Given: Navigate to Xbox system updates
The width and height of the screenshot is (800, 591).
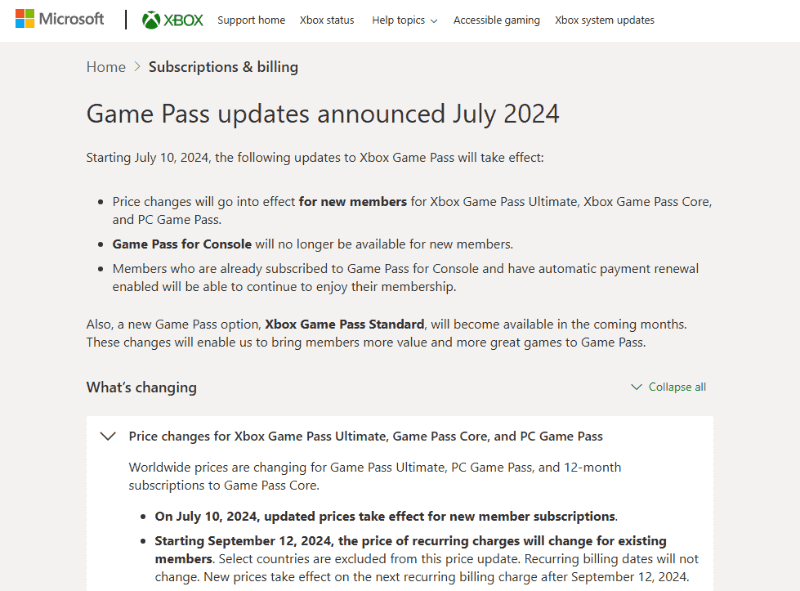Looking at the screenshot, I should tap(605, 20).
